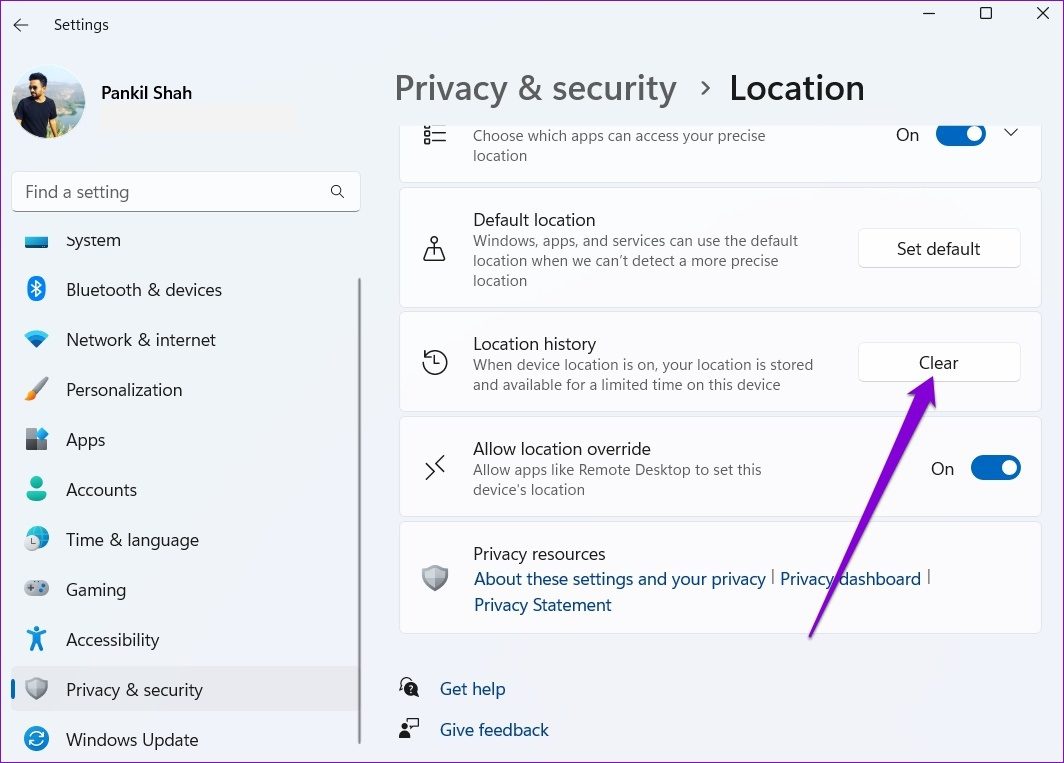This screenshot has height=763, width=1064.
Task: Open the Privacy dashboard link
Action: coord(850,579)
